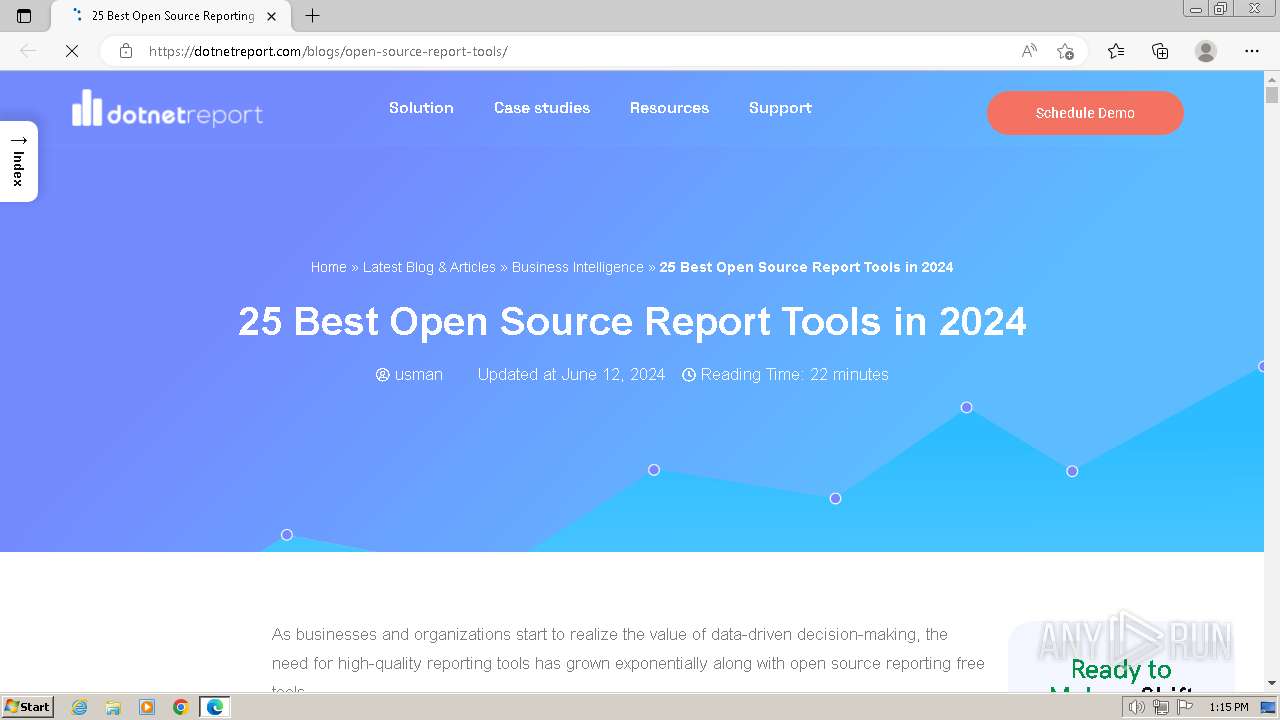View site information lock icon
1280x720 pixels.
[126, 51]
